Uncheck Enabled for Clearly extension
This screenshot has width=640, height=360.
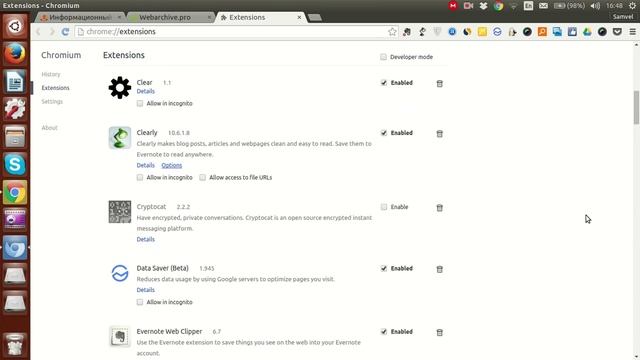(384, 133)
